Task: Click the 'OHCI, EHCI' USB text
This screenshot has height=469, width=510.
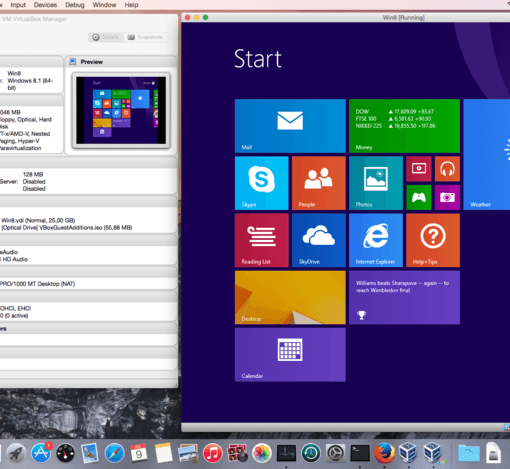Action: pos(15,309)
